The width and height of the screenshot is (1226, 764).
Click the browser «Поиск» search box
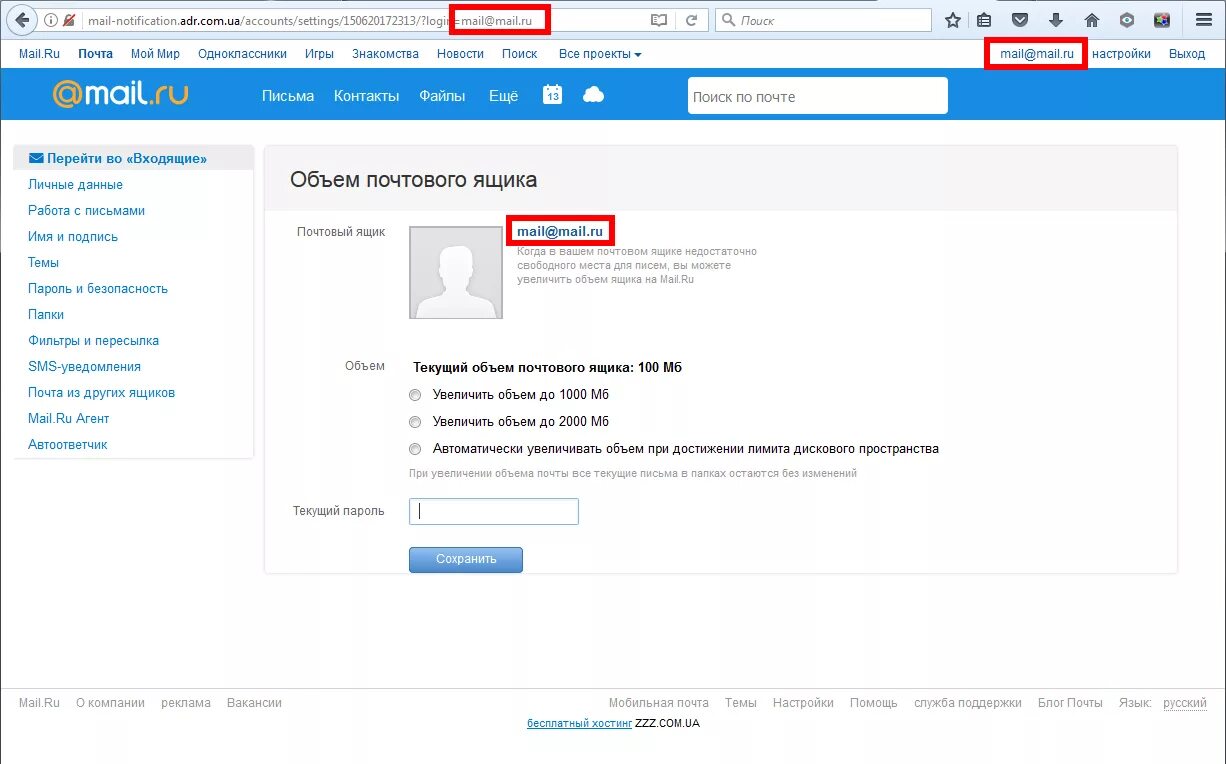[x=824, y=20]
